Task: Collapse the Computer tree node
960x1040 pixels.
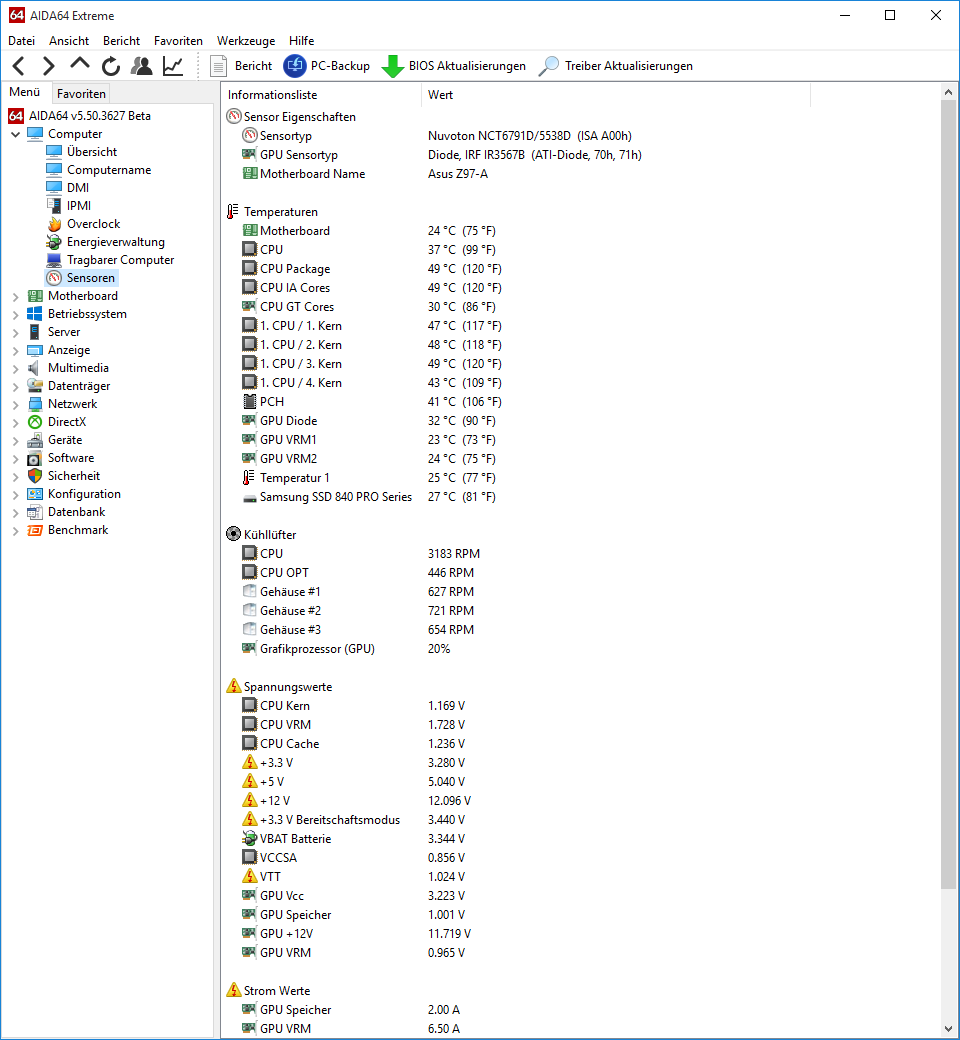Action: click(x=15, y=134)
